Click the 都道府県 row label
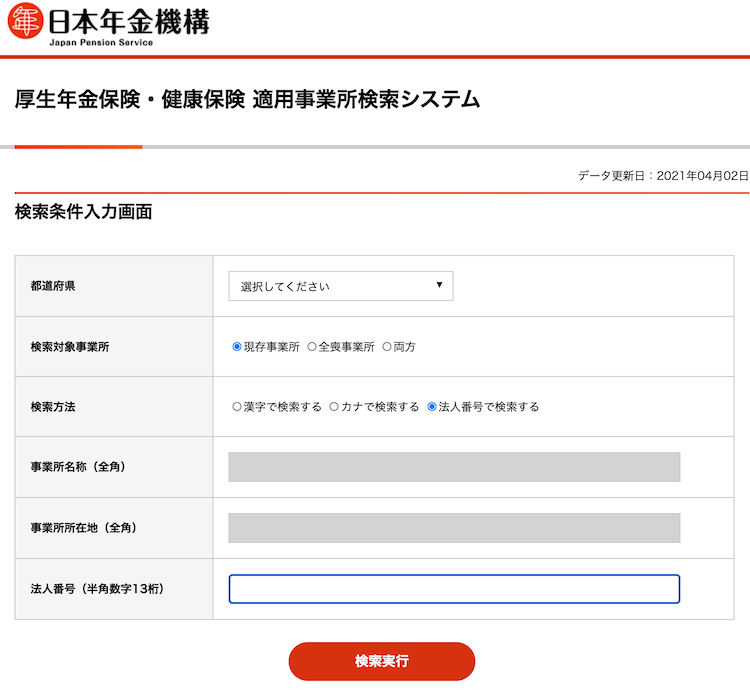Viewport: 750px width, 690px height. click(x=53, y=286)
